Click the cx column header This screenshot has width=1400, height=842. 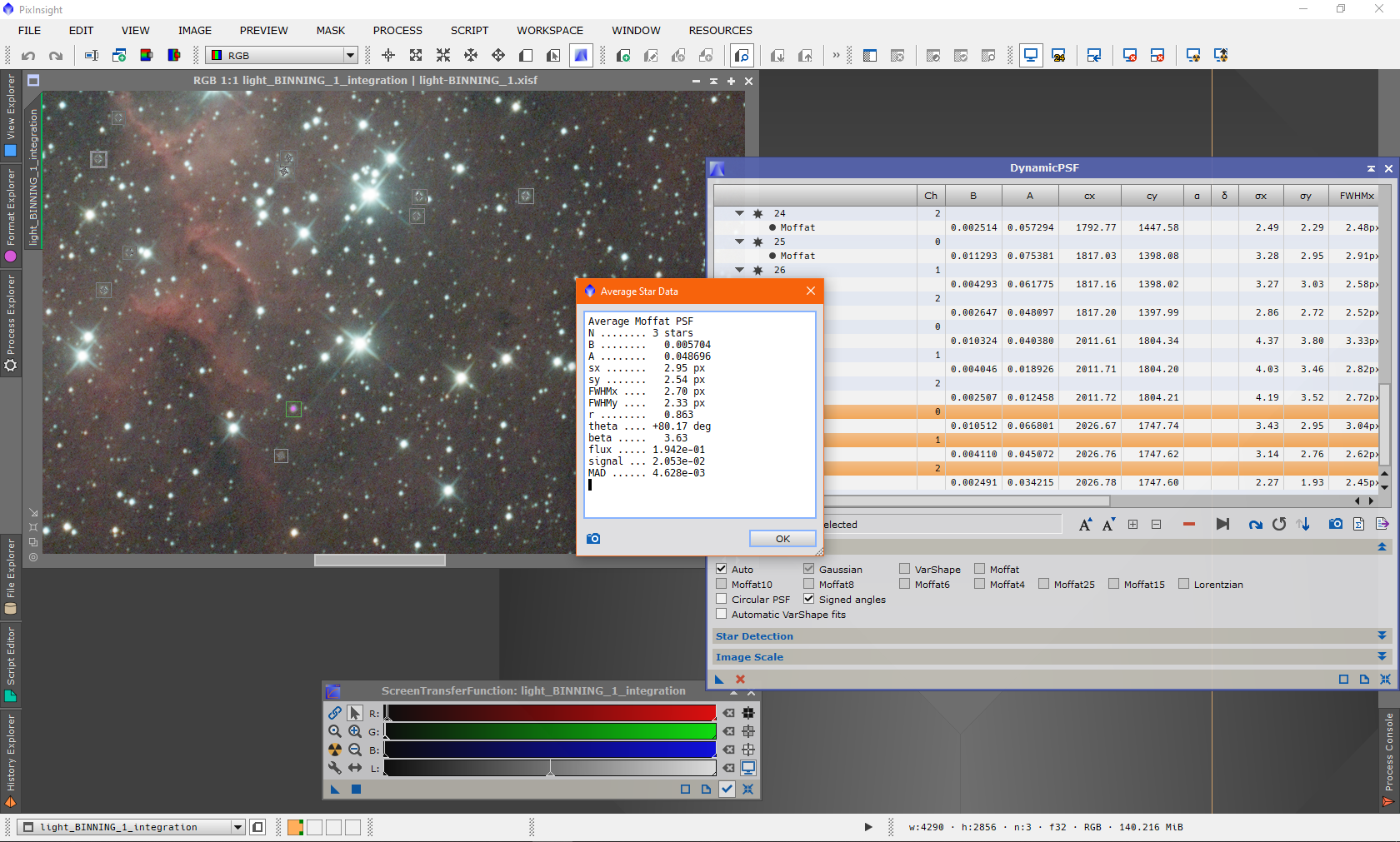[1089, 196]
